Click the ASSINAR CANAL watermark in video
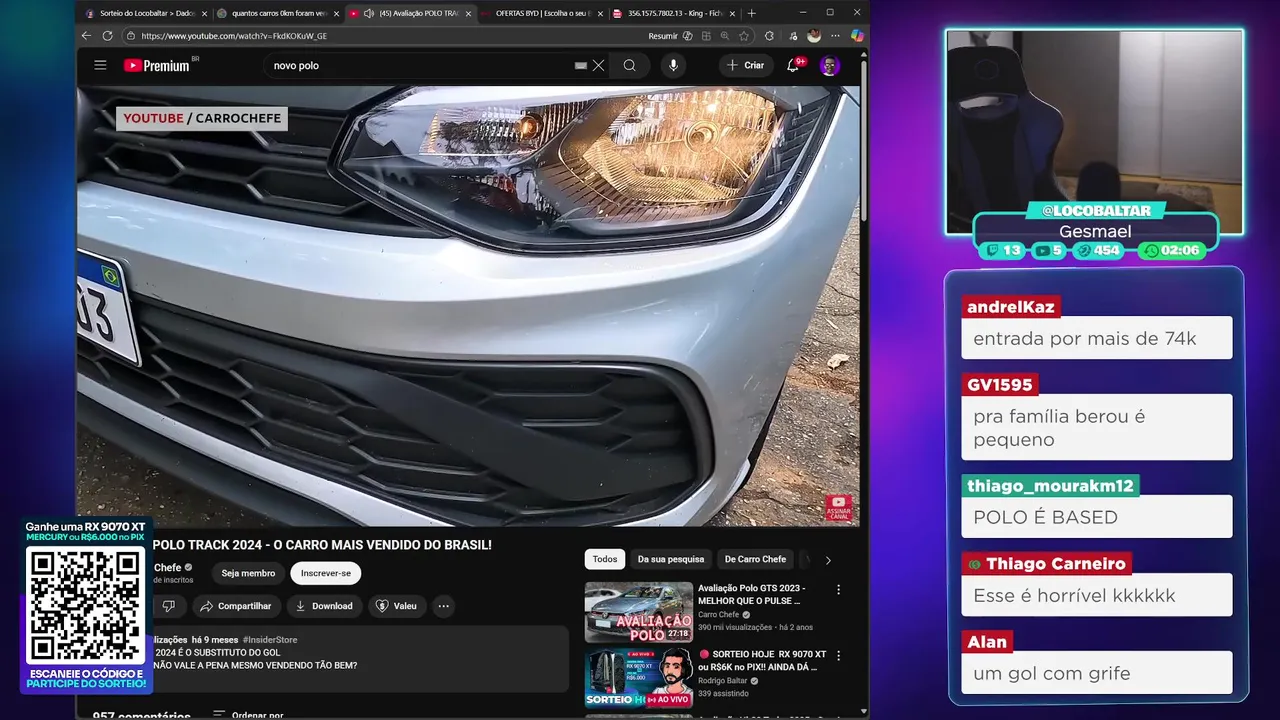Screen dimensions: 1280x720 839,507
